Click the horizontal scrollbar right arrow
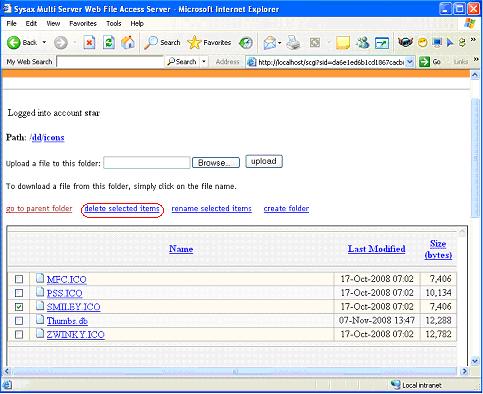This screenshot has width=483, height=394. (464, 371)
